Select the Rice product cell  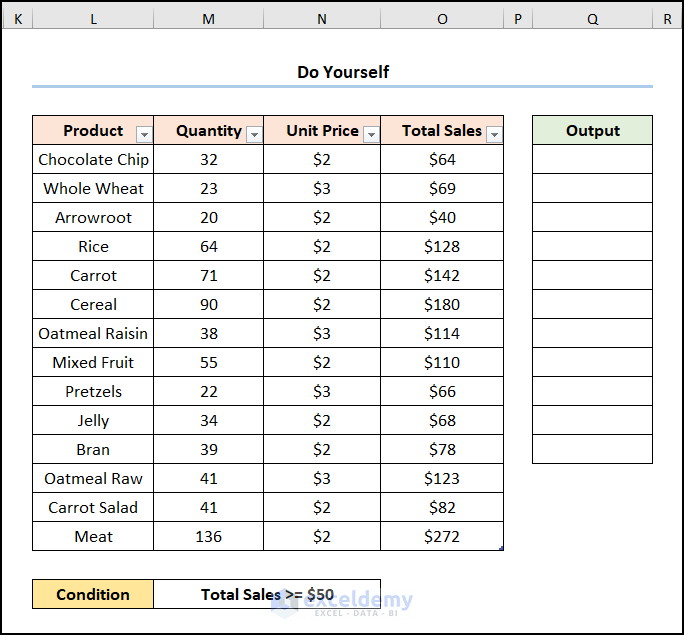pyautogui.click(x=93, y=246)
